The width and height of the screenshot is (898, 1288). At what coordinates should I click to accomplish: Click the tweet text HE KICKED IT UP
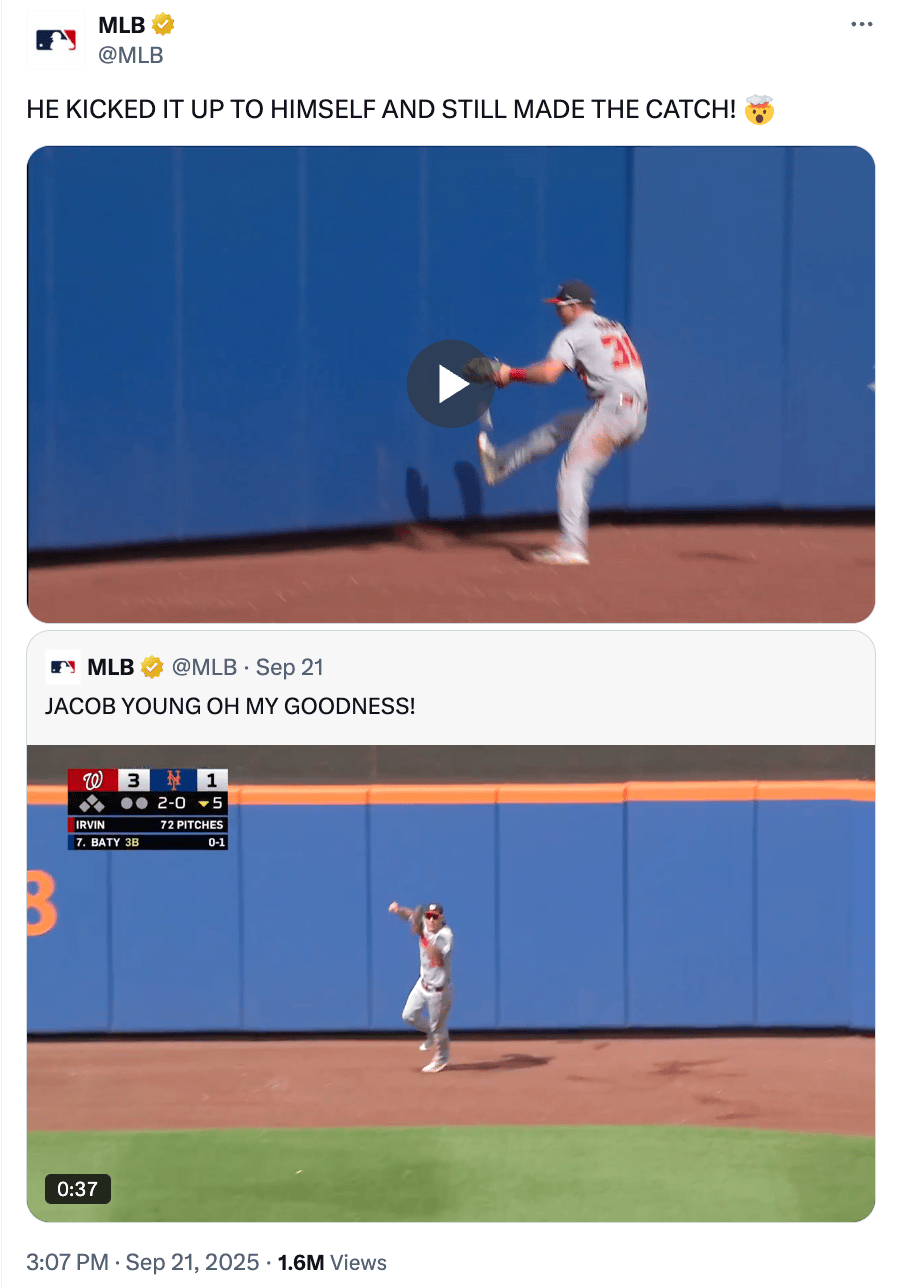(x=380, y=110)
